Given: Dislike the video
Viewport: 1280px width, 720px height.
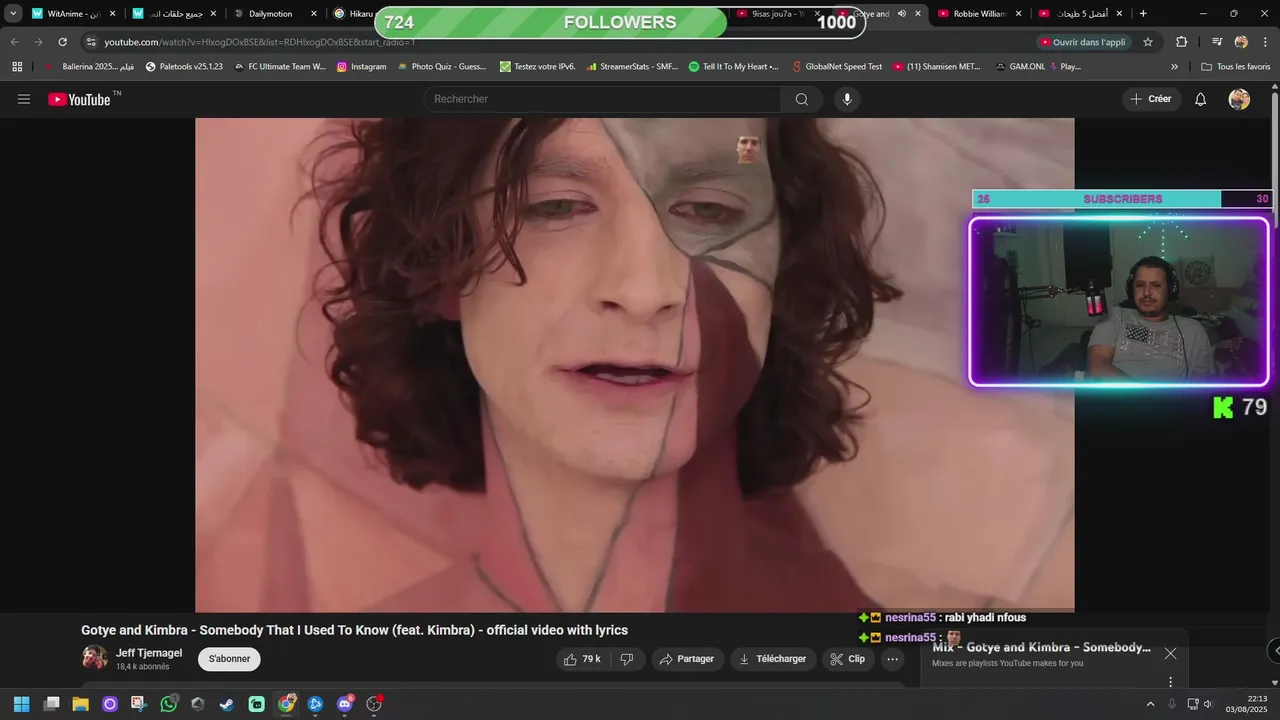Looking at the screenshot, I should pyautogui.click(x=627, y=659).
